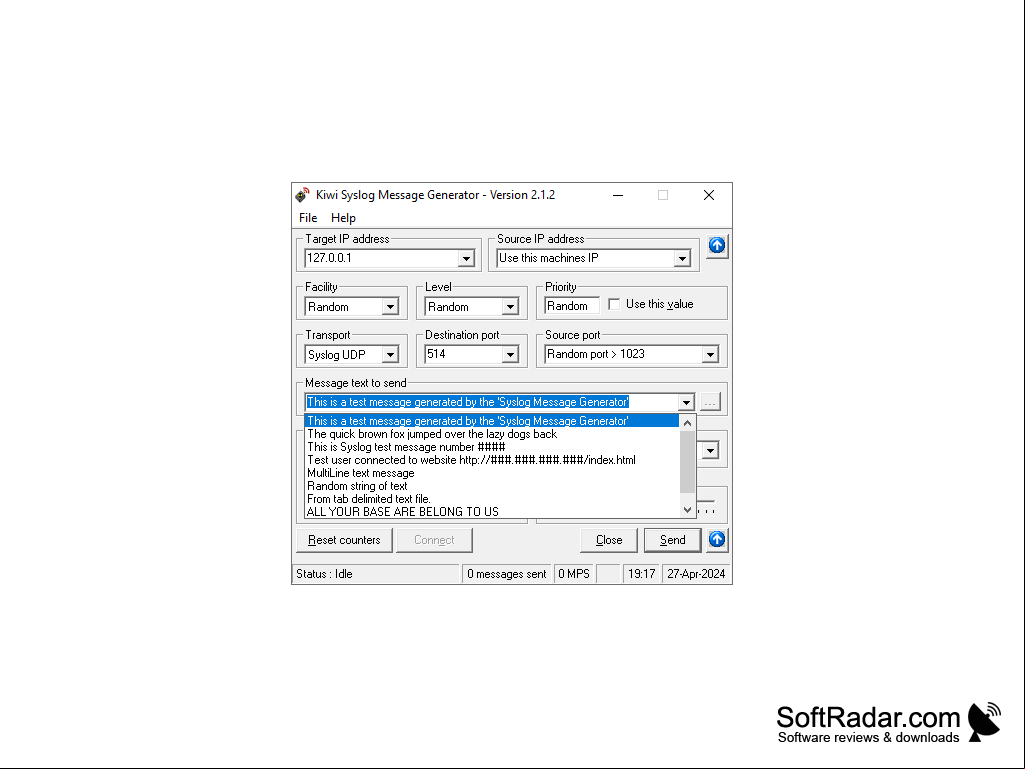Choose 'This is Syslog test message number ####'
The width and height of the screenshot is (1025, 769).
coord(492,447)
